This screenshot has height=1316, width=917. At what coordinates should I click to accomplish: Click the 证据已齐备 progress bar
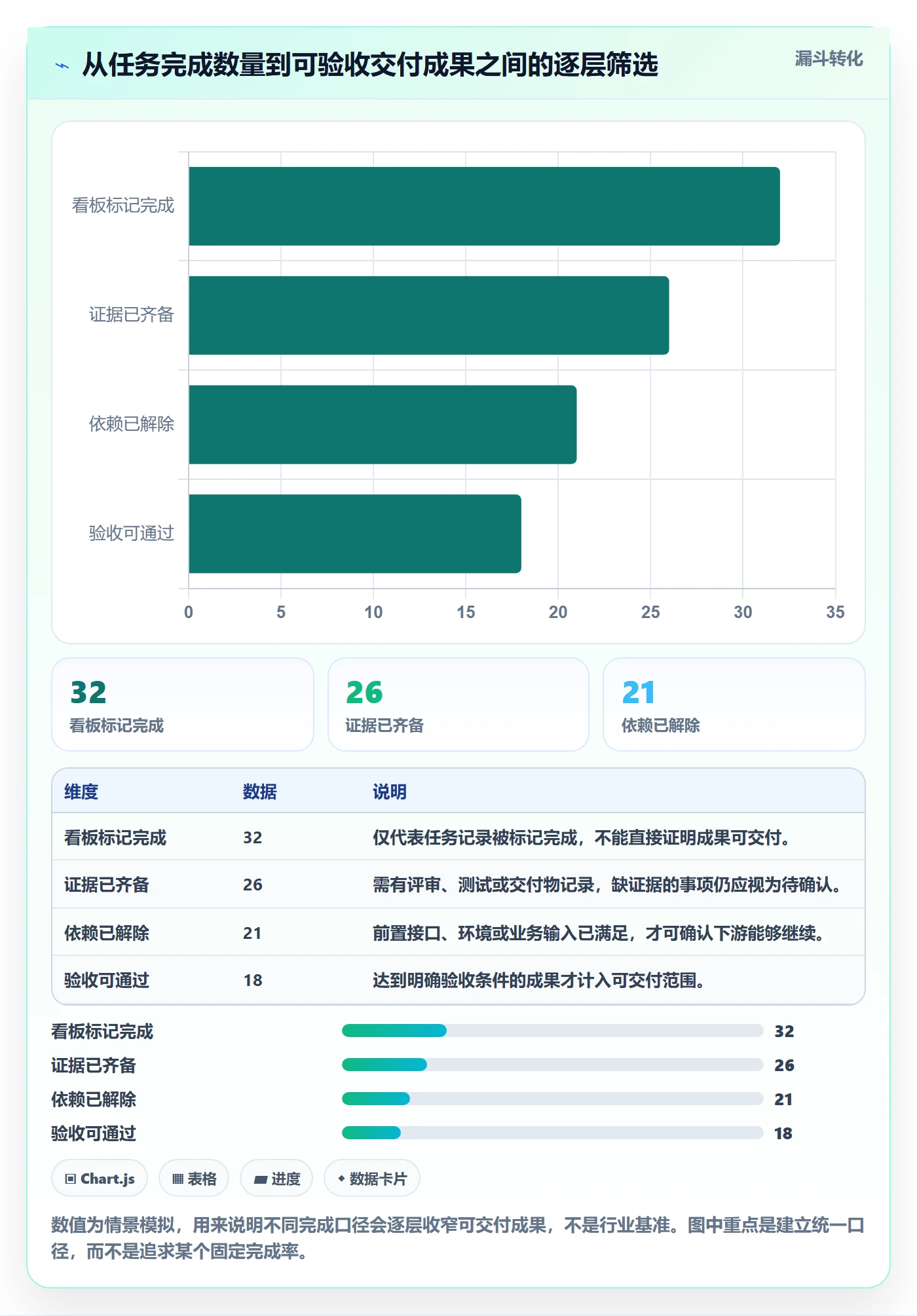pos(552,1065)
